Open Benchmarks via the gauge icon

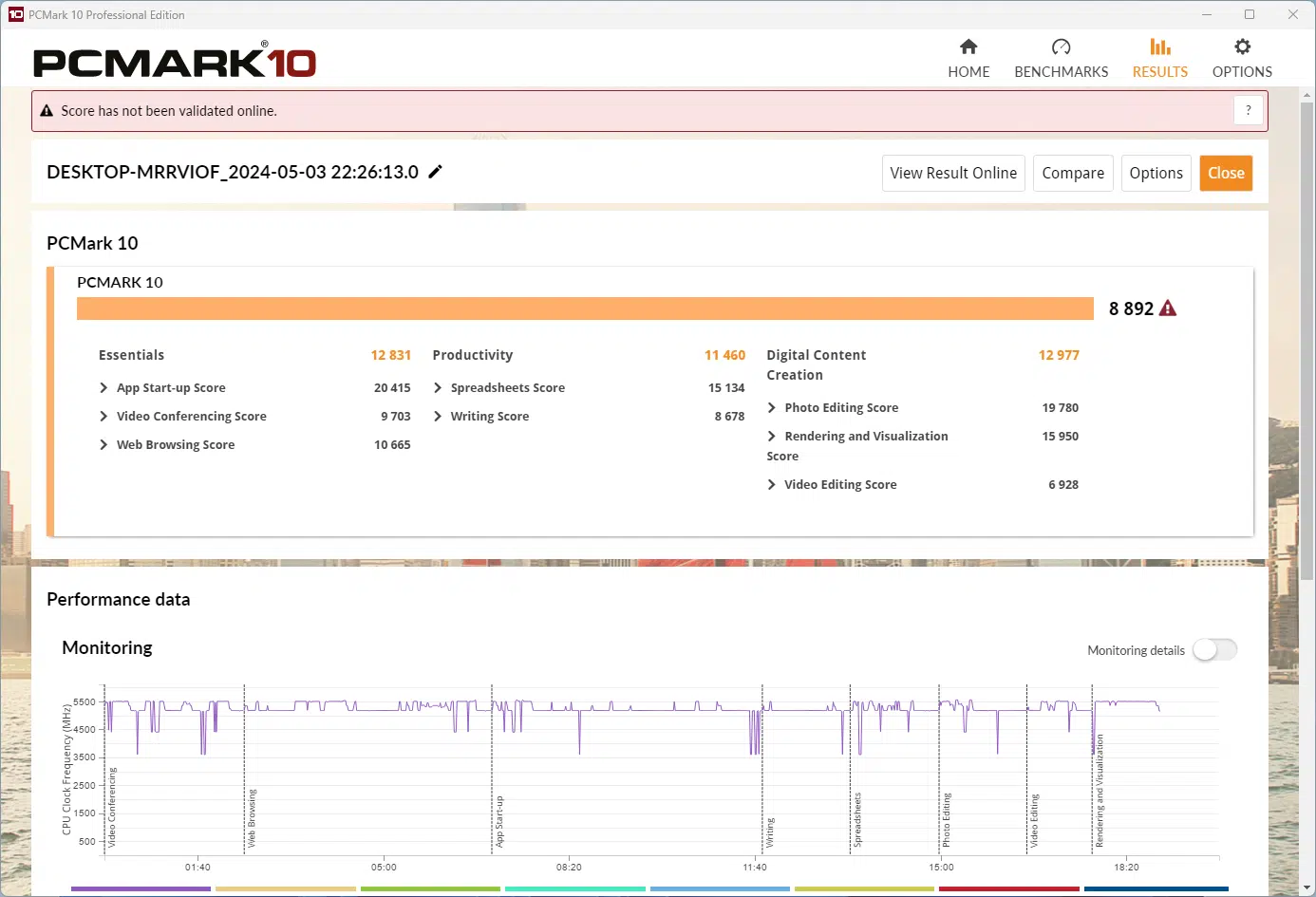1061,47
